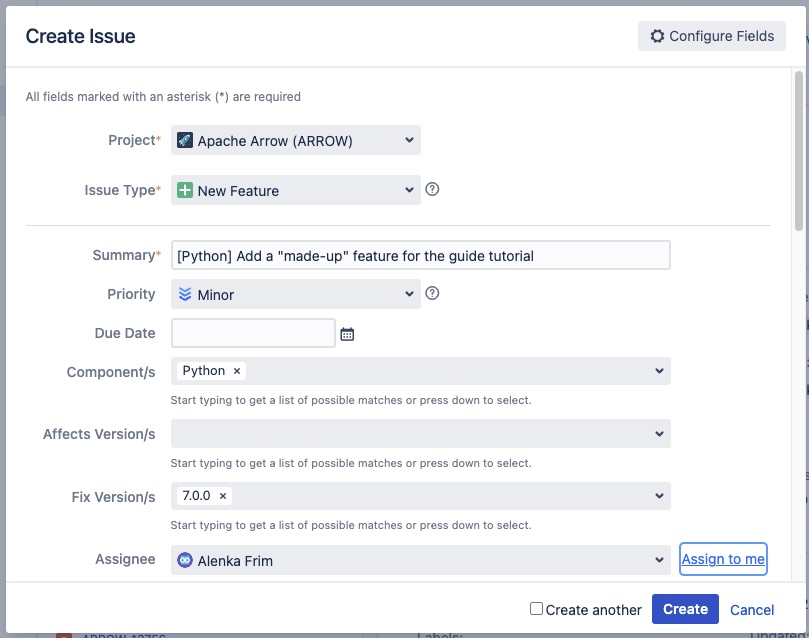Remove the 7.0.0 fix version tag

point(223,496)
